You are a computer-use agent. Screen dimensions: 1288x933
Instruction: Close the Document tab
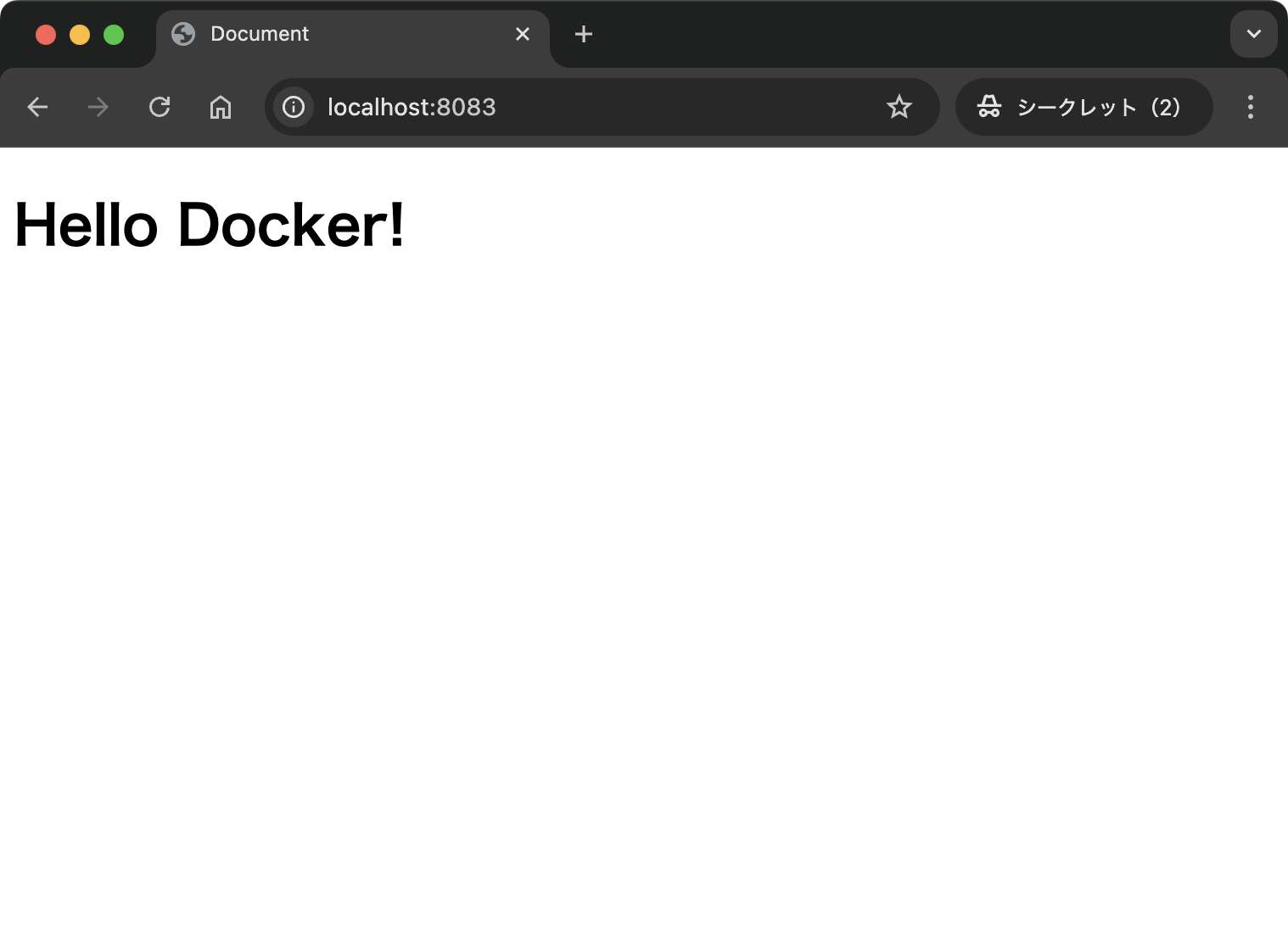[523, 34]
